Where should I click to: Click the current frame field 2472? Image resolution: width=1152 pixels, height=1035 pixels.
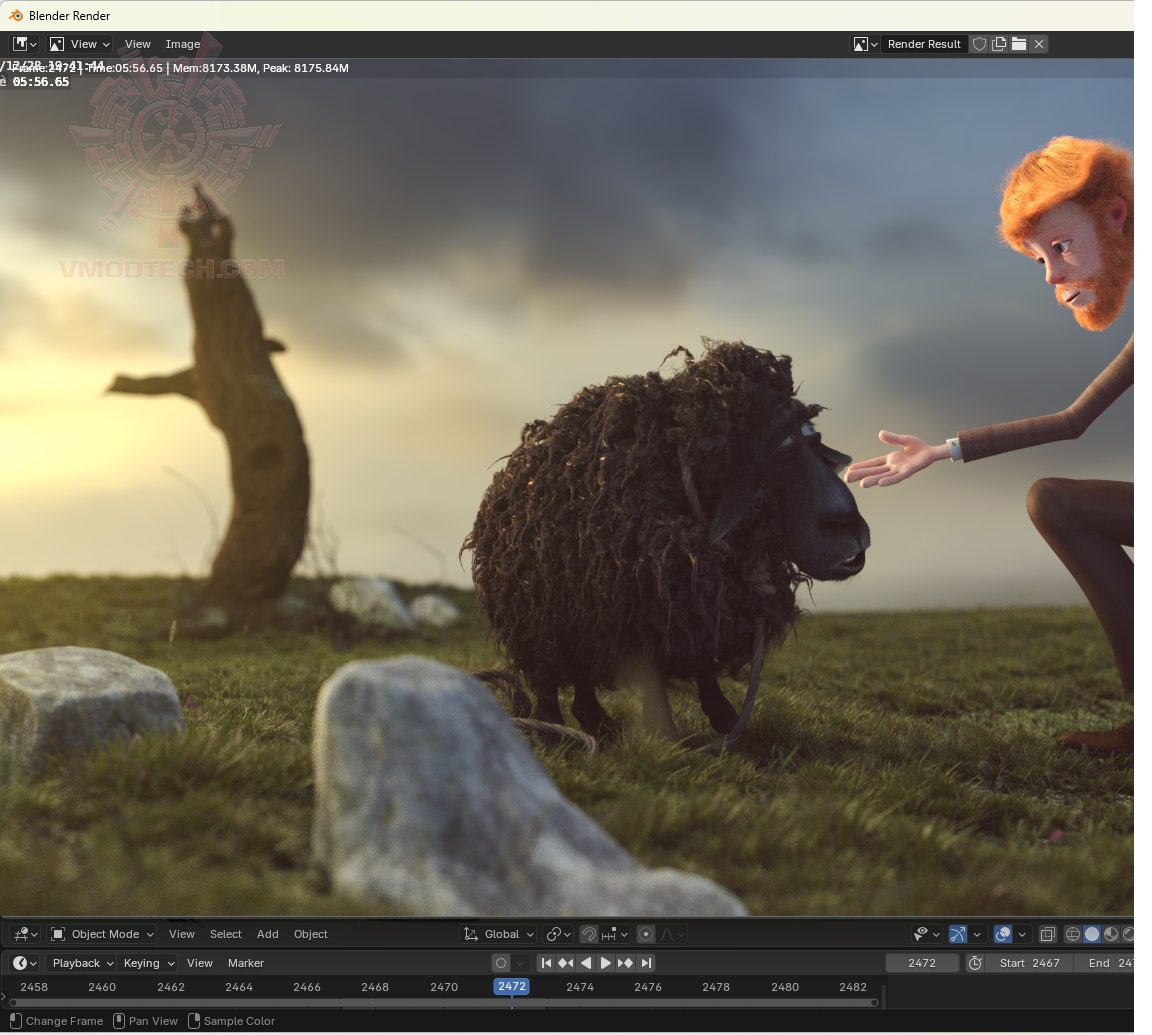(921, 962)
